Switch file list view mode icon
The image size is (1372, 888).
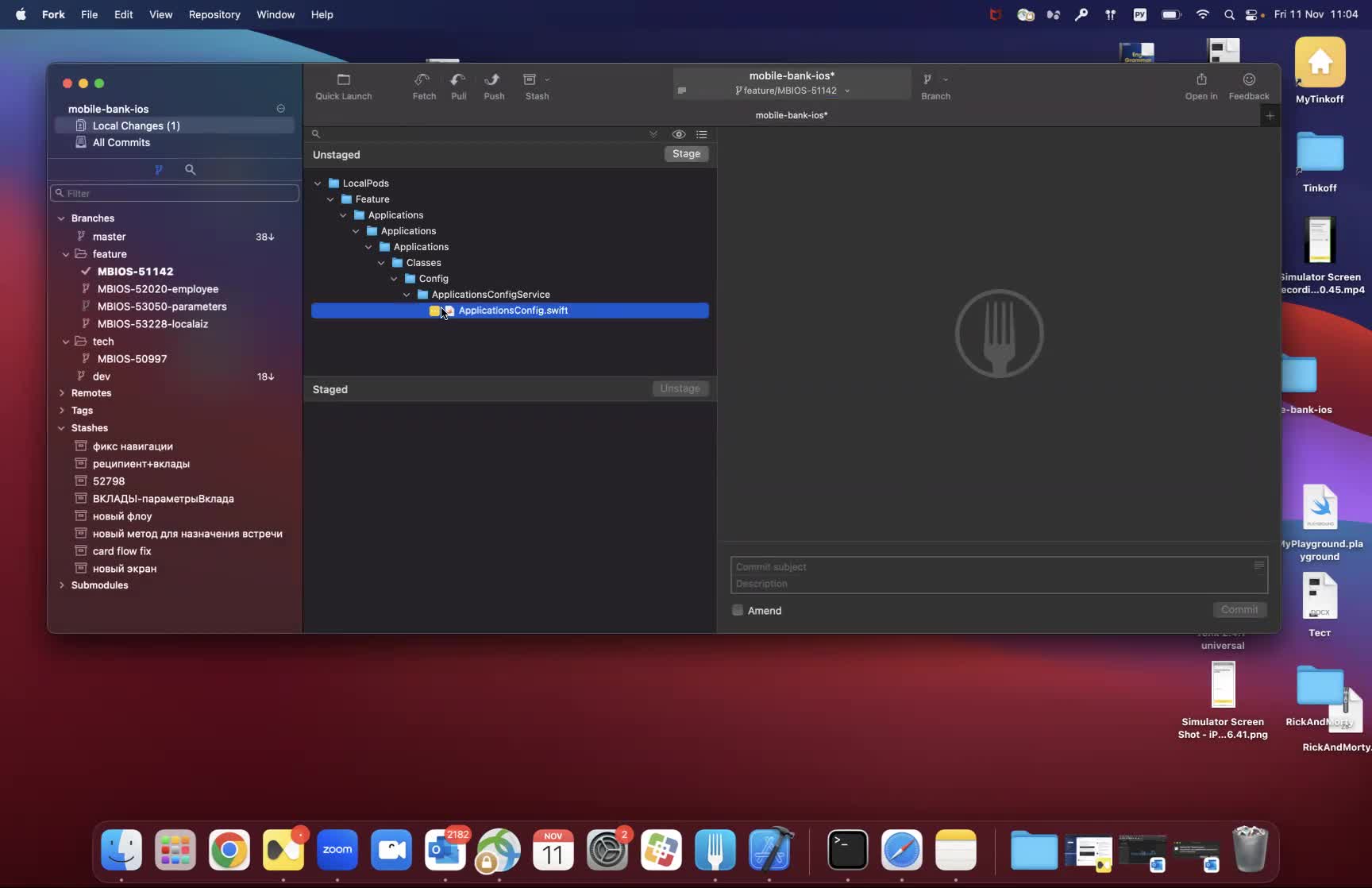(x=702, y=134)
